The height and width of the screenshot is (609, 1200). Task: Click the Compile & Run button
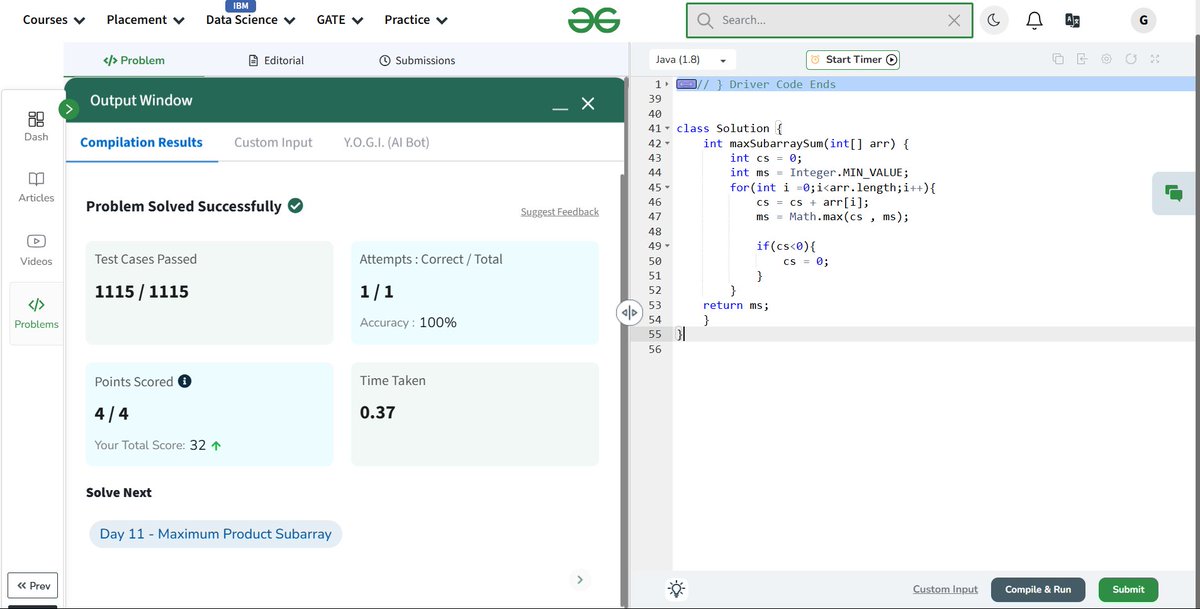click(x=1038, y=590)
